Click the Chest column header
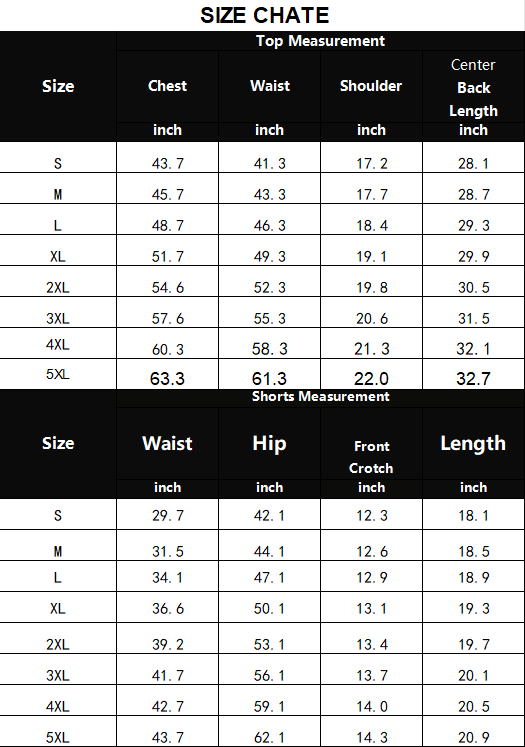This screenshot has width=525, height=747. [x=167, y=86]
